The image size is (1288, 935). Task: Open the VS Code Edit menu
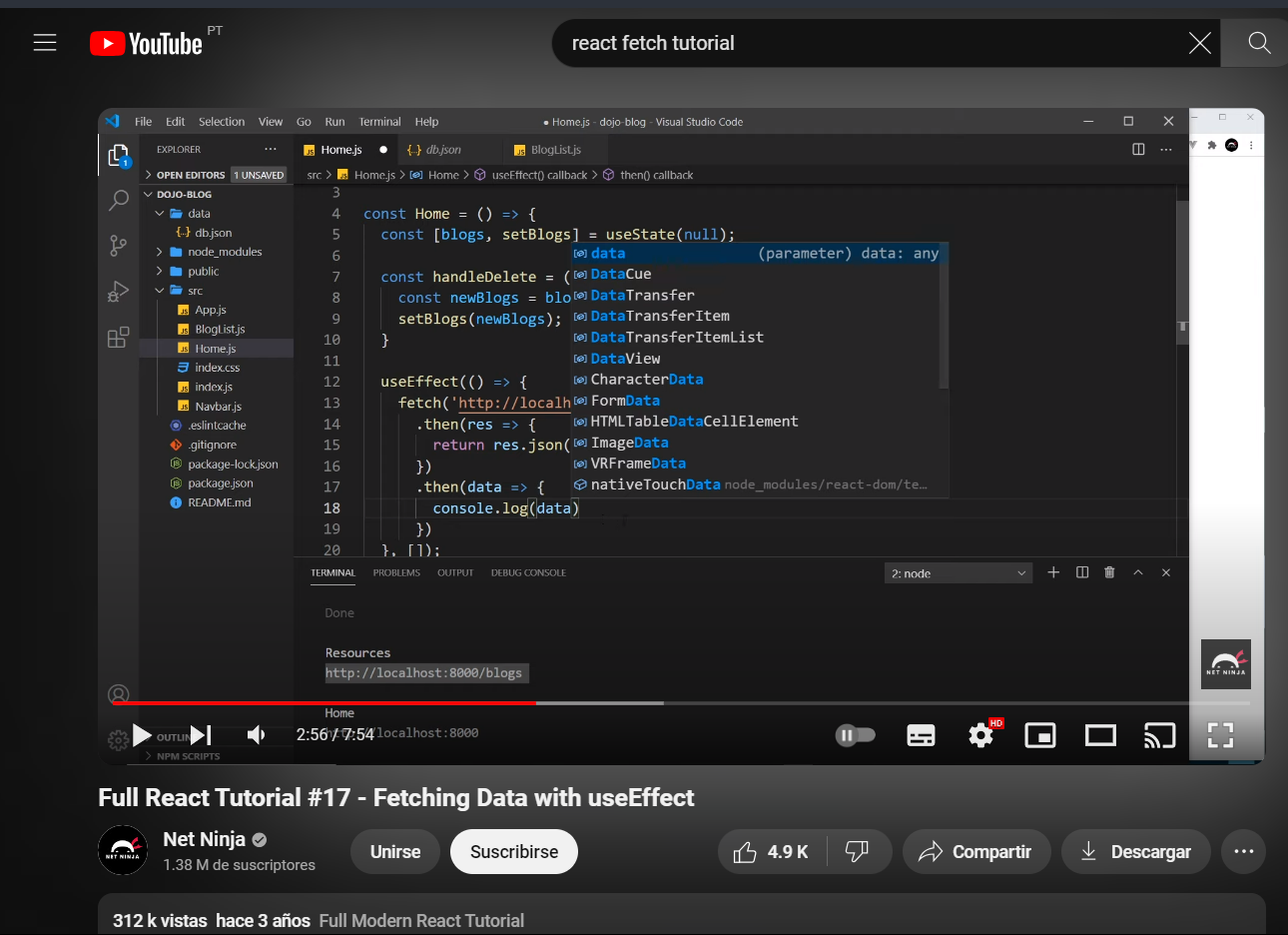point(176,122)
